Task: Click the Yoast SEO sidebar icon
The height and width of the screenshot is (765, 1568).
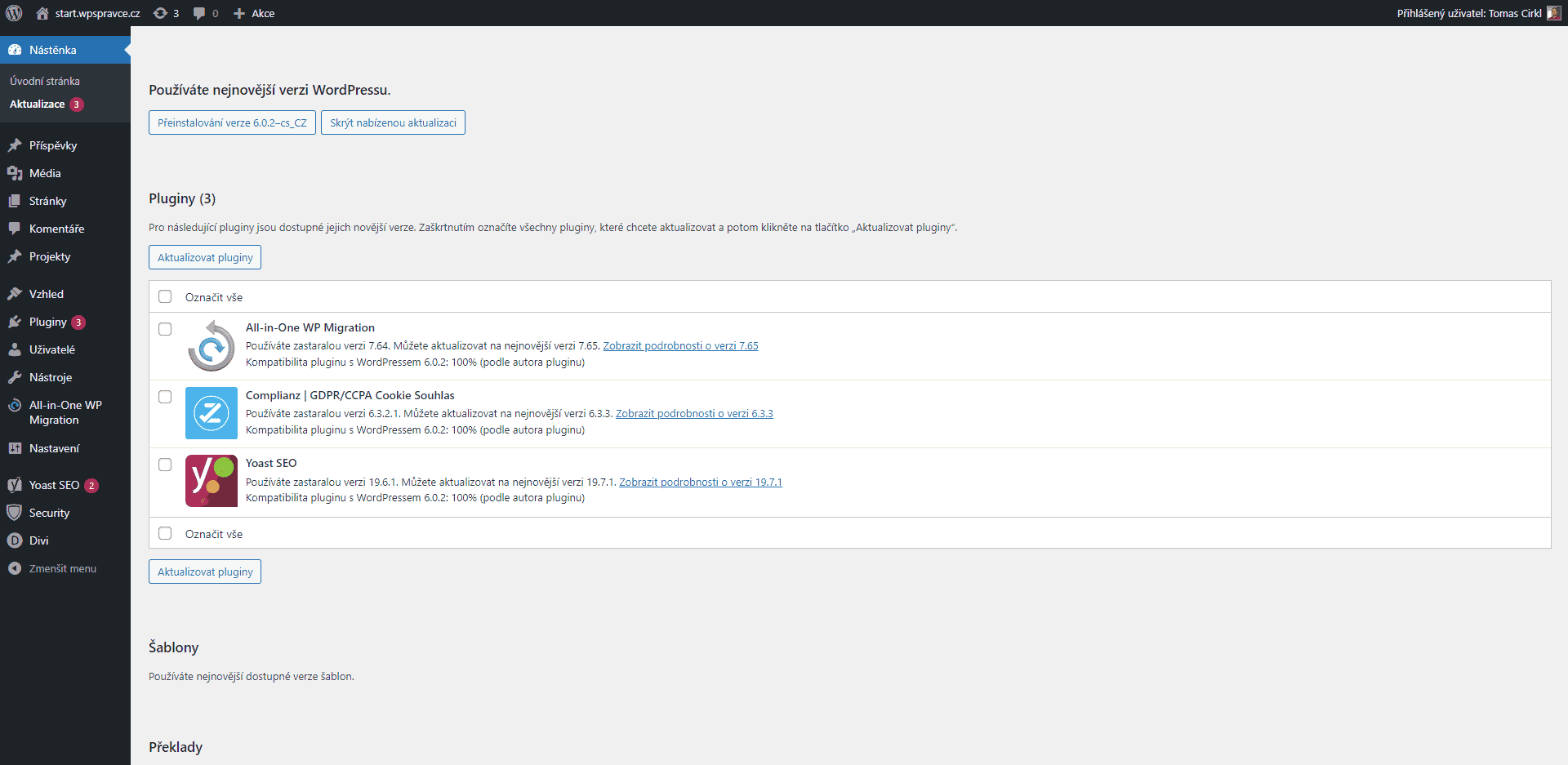Action: (x=15, y=485)
